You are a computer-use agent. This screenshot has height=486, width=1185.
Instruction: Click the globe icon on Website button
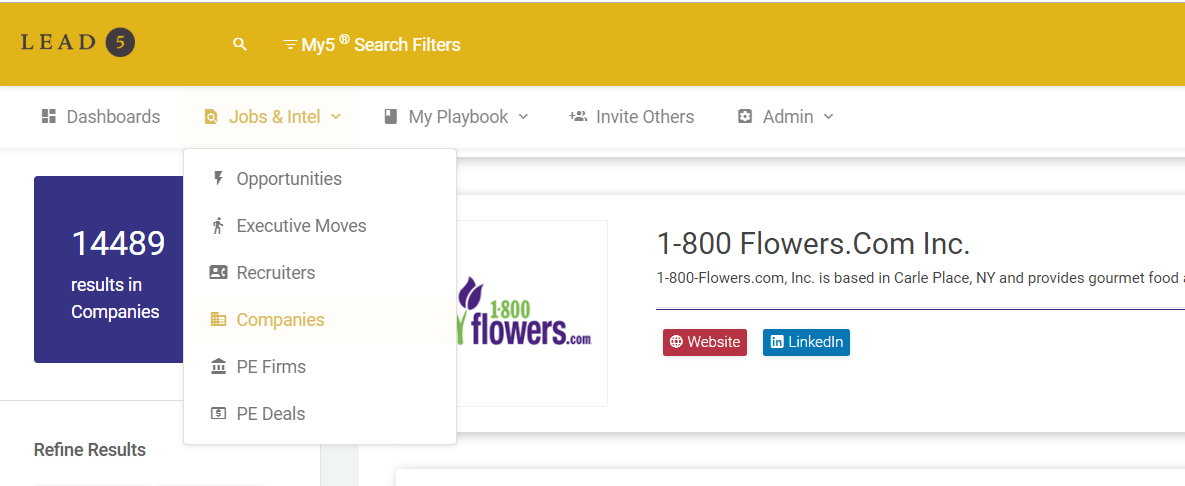[x=676, y=342]
